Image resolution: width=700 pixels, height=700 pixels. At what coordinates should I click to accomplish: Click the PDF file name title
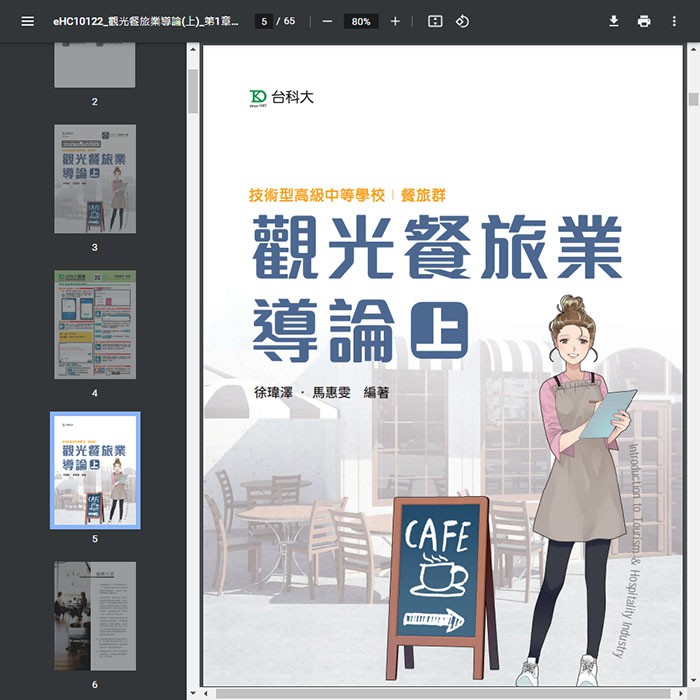coord(145,21)
